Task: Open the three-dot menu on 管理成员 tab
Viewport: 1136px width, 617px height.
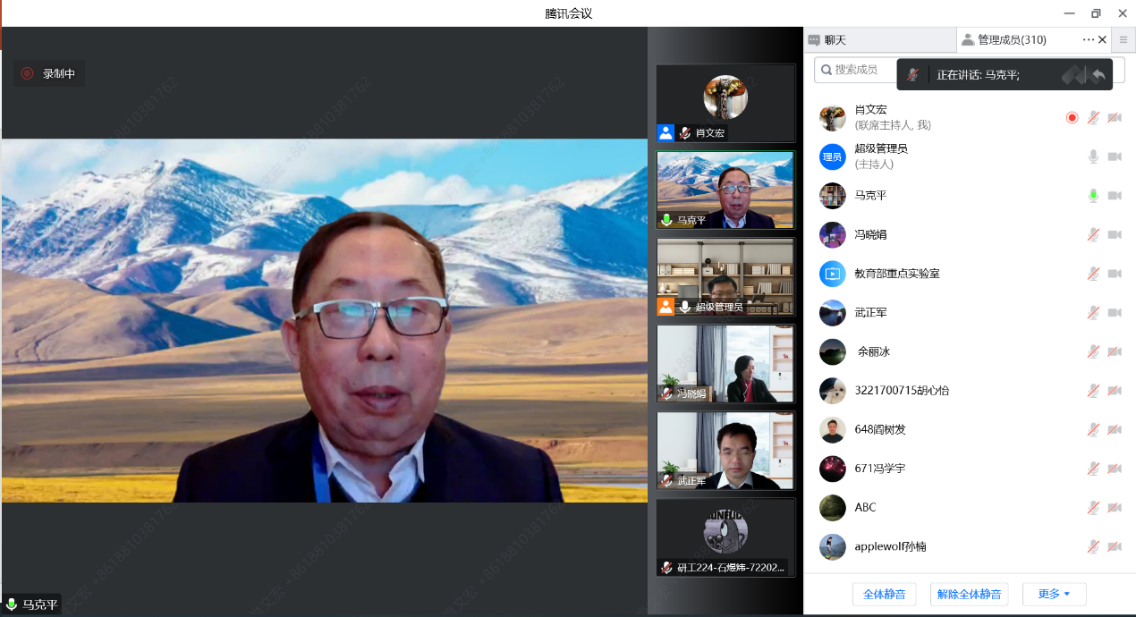Action: (1088, 40)
